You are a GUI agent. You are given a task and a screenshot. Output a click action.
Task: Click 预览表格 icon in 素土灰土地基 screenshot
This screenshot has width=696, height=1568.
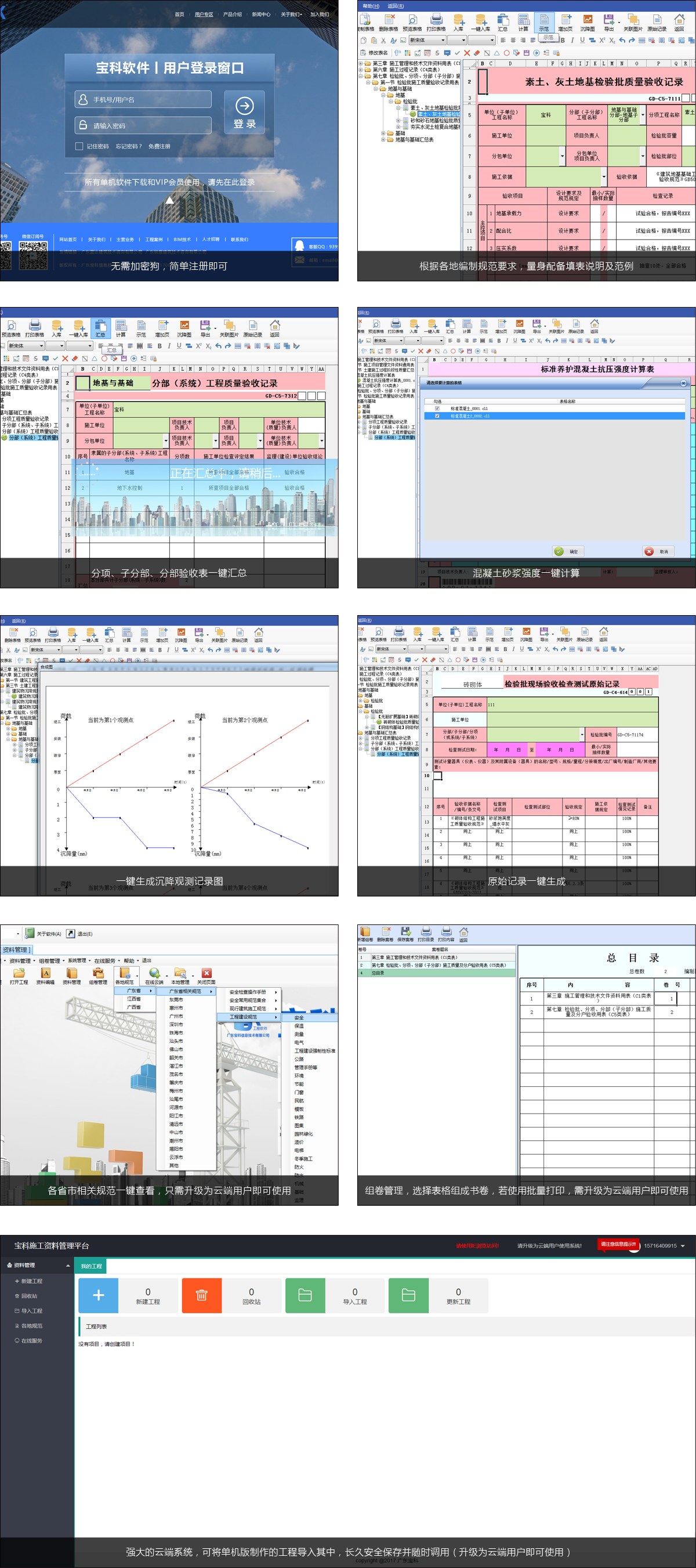[x=412, y=23]
